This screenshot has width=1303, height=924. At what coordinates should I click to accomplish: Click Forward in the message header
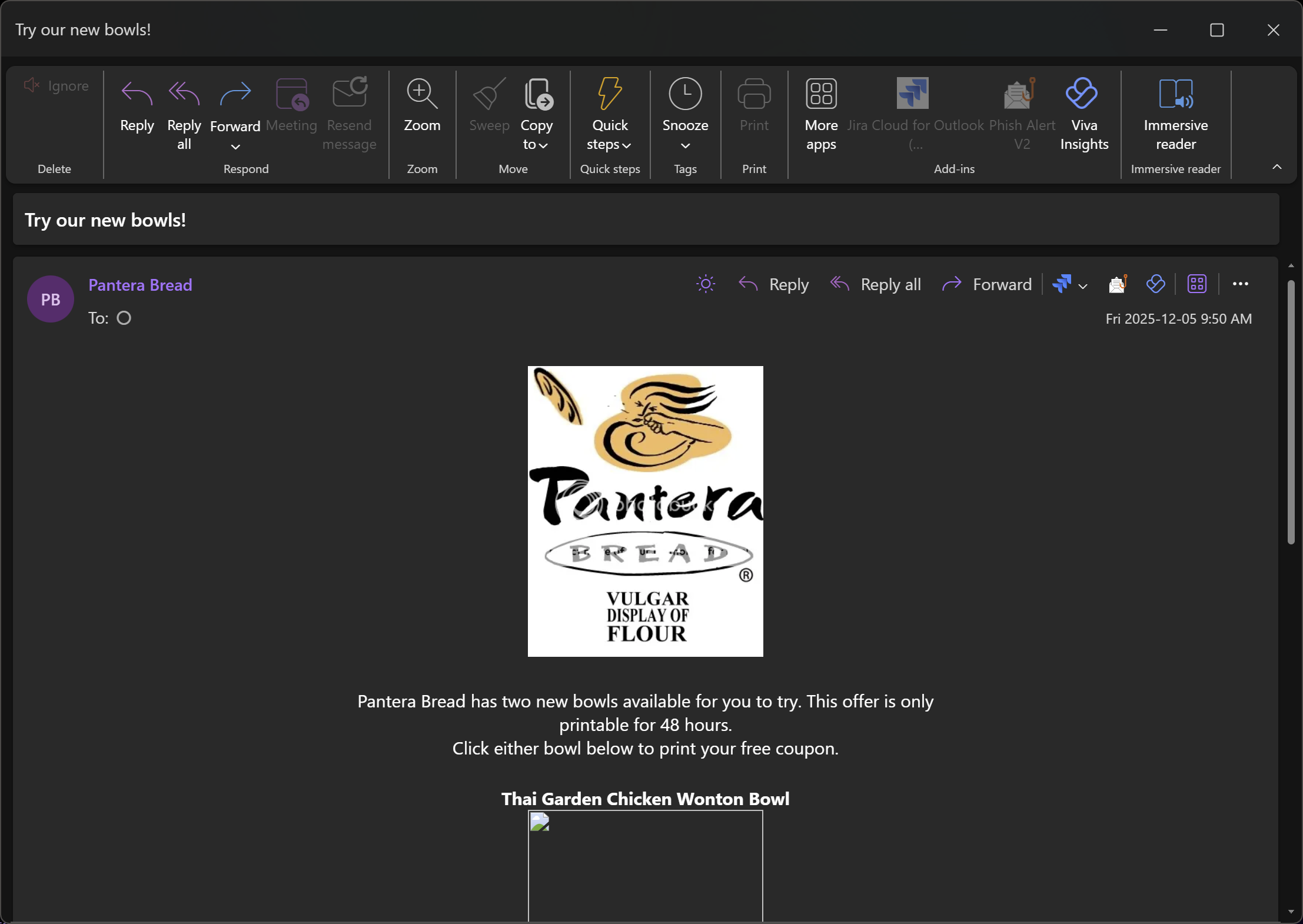(x=987, y=284)
